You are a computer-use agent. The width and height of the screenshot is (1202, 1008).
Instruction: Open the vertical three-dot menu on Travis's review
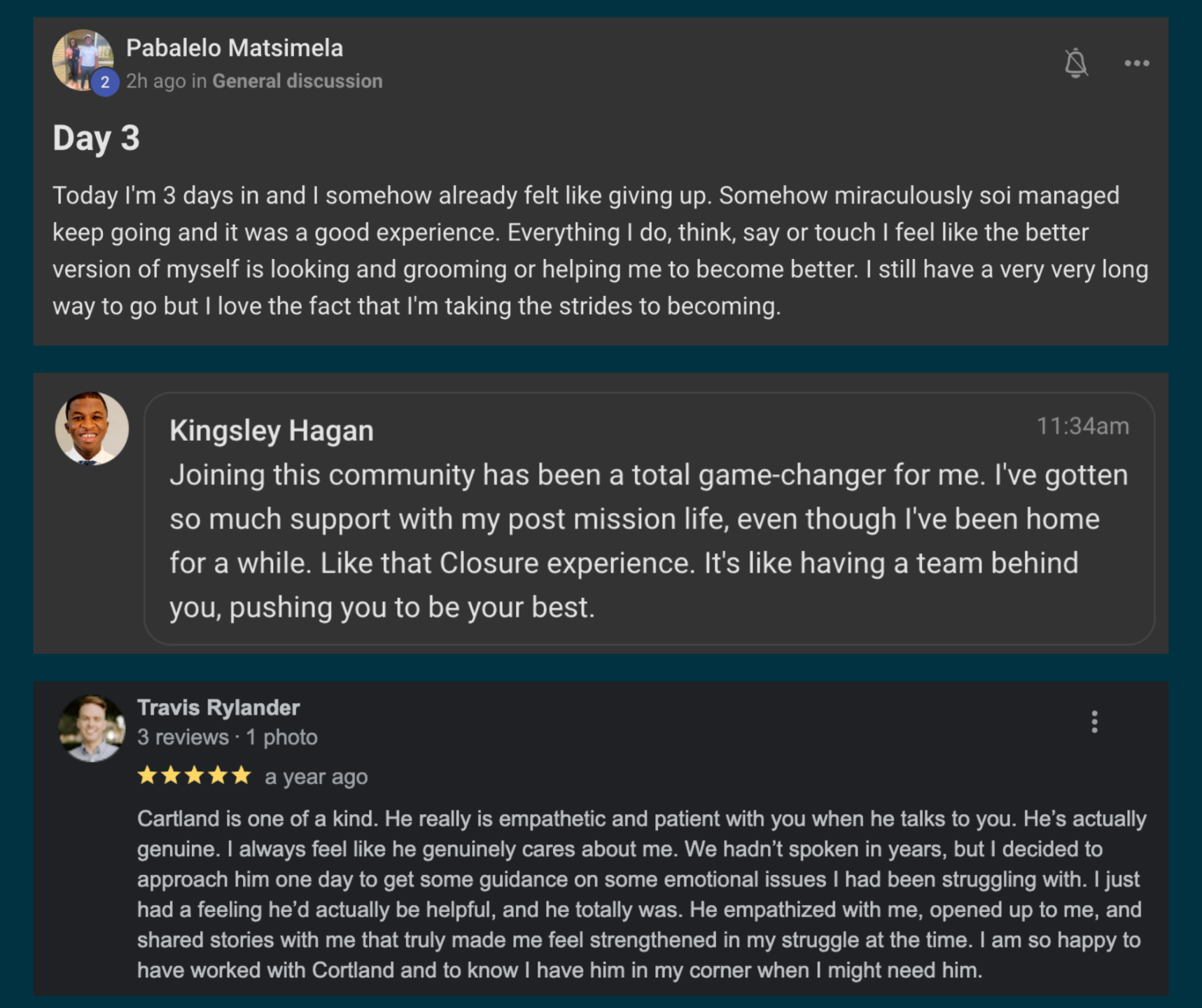1094,722
